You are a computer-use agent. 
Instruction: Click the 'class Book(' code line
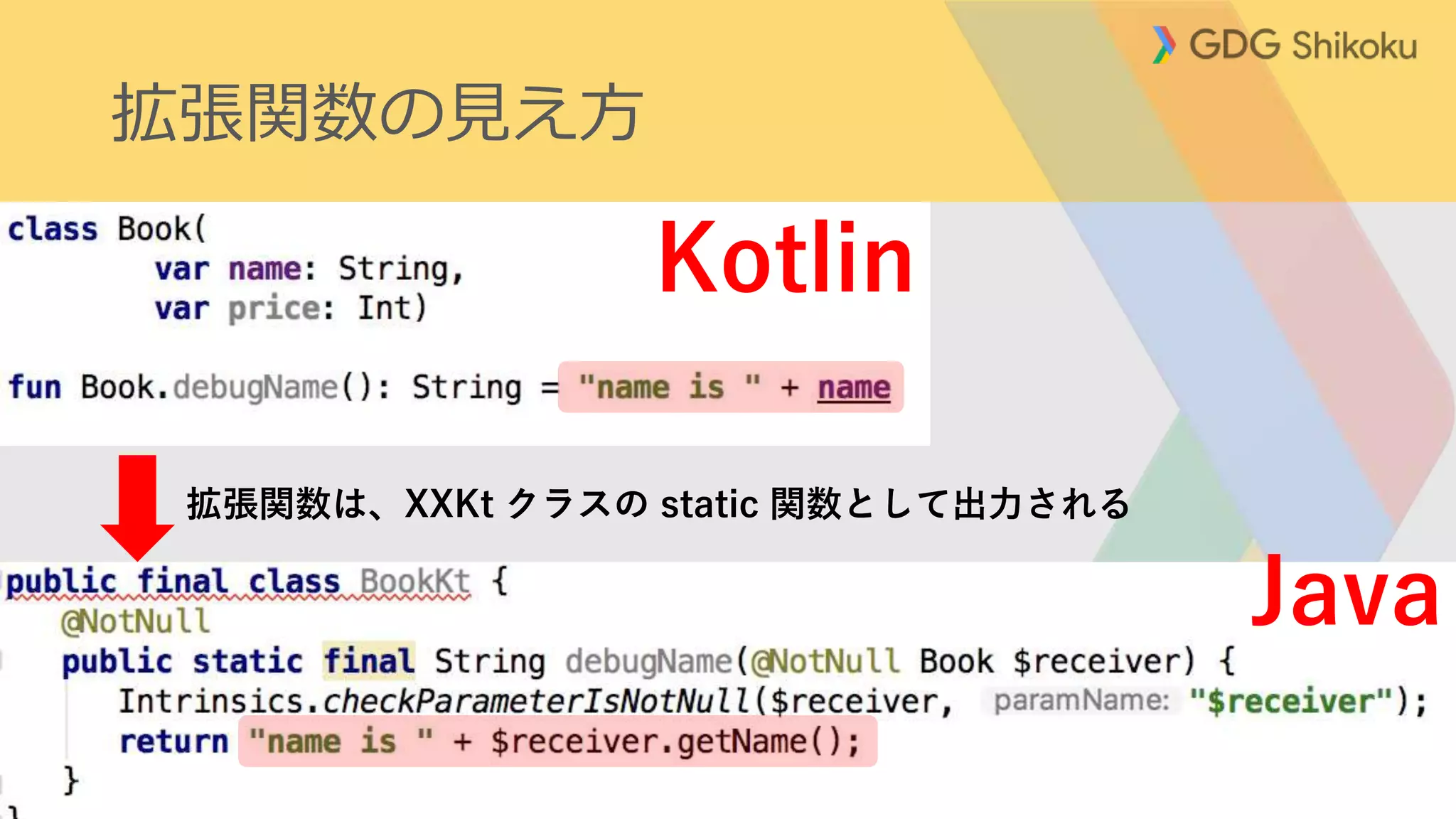(x=107, y=229)
